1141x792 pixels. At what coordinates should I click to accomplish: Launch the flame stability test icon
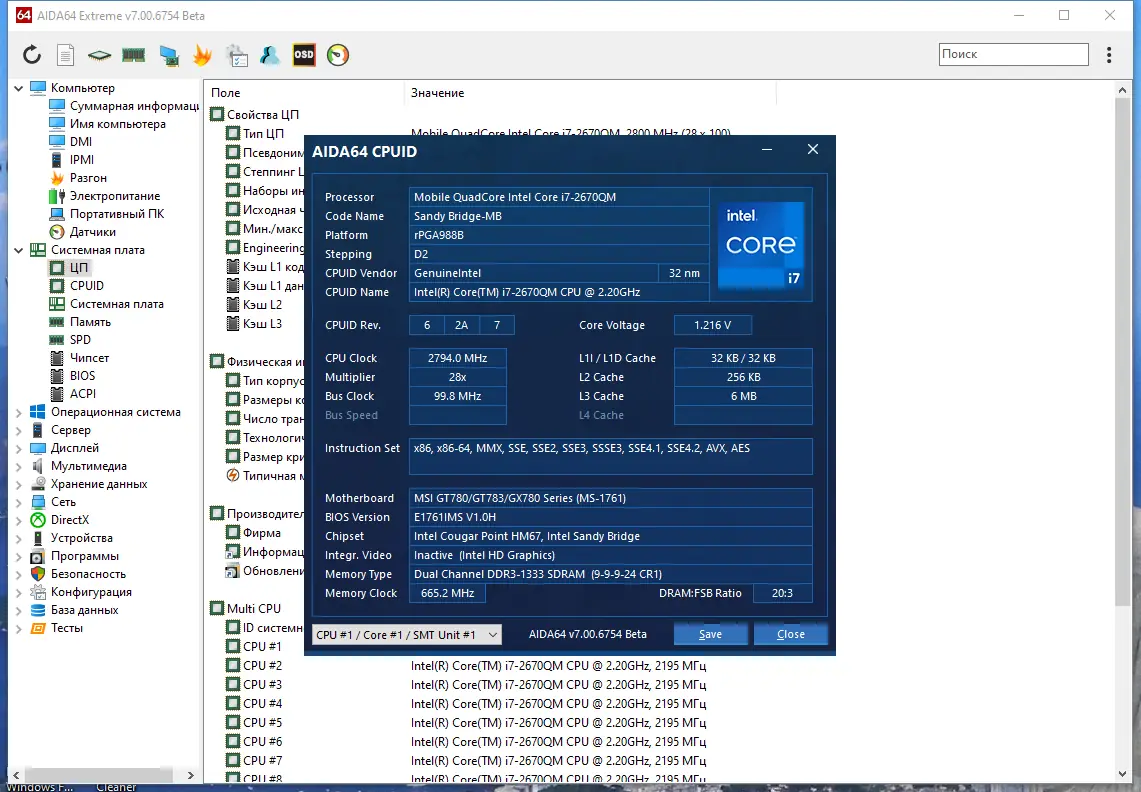[x=202, y=55]
